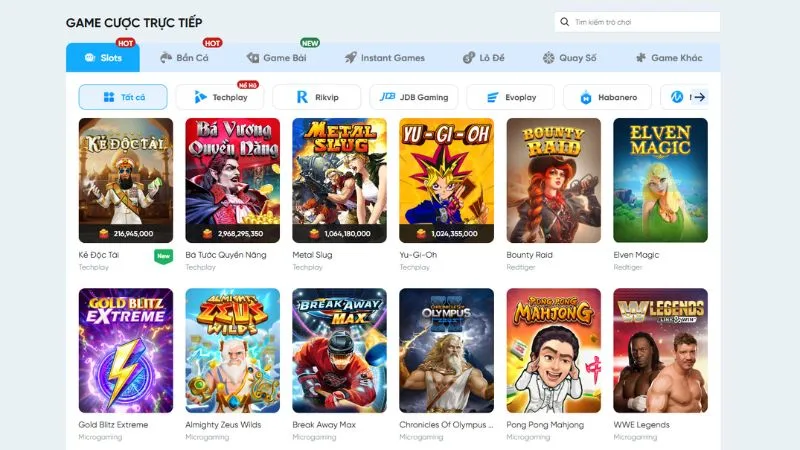Click the 1,024,355,000 jackpot amount

click(x=454, y=234)
